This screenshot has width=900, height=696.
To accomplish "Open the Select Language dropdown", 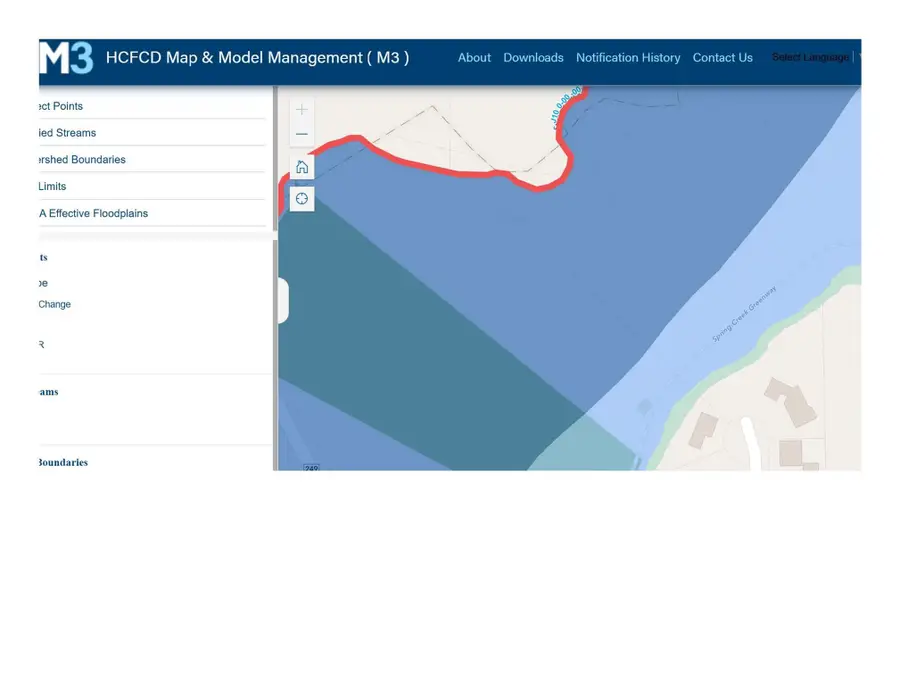I will 810,58.
